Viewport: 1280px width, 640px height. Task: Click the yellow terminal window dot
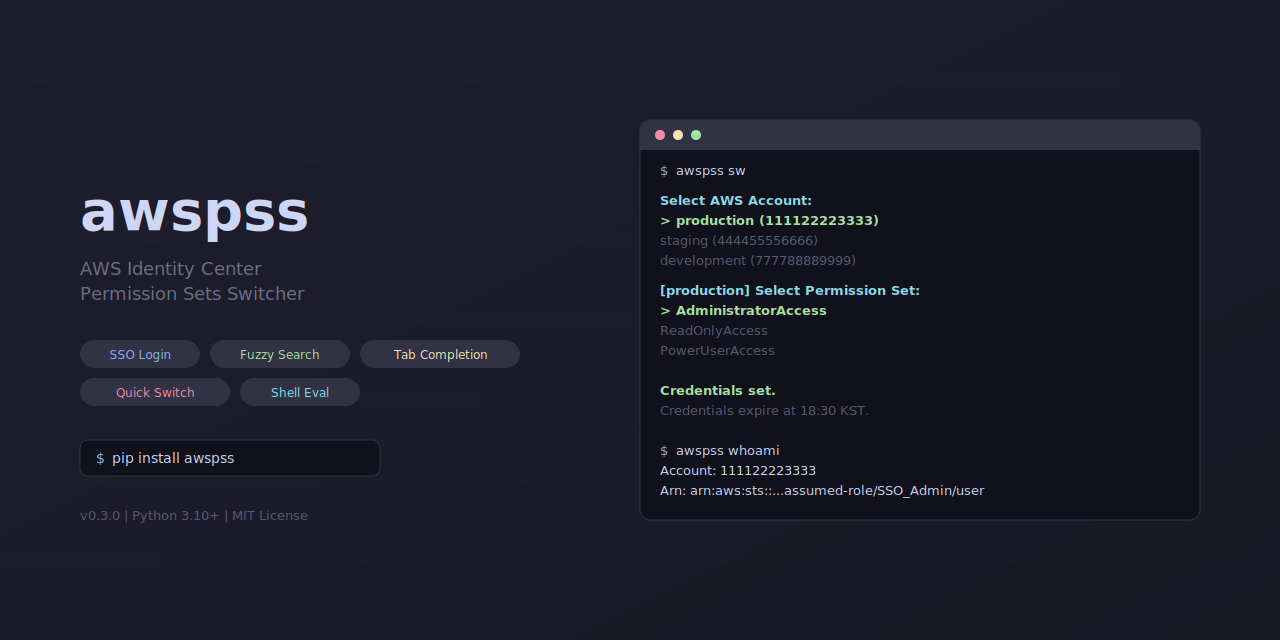678,135
